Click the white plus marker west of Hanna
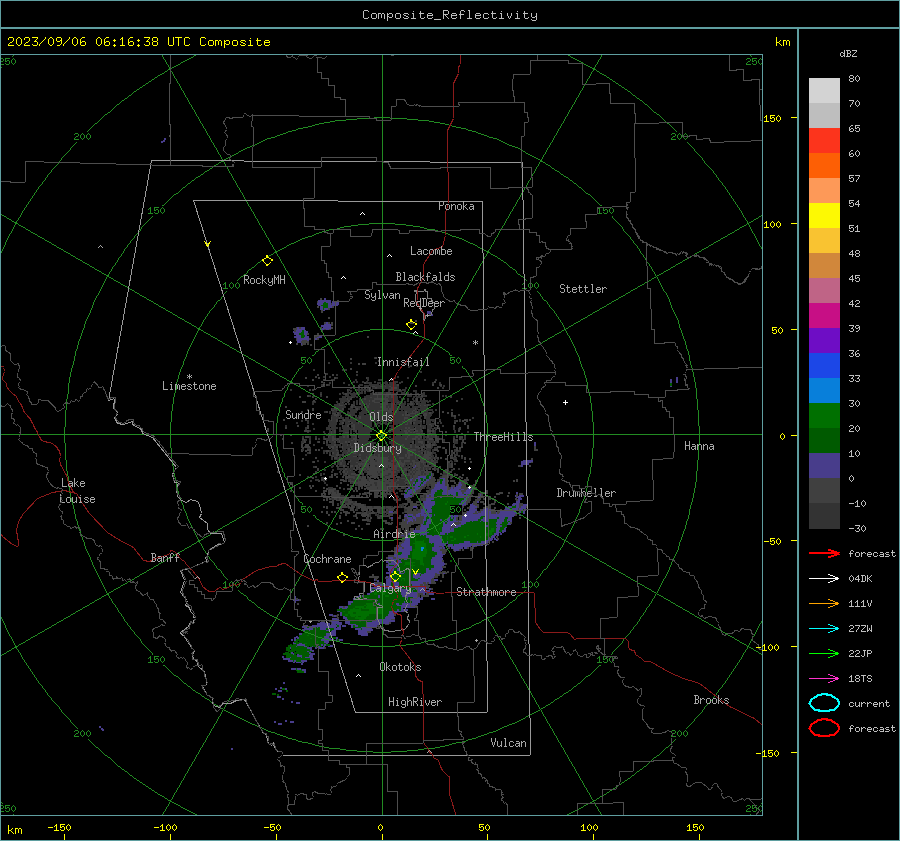Viewport: 900px width, 841px height. click(565, 402)
